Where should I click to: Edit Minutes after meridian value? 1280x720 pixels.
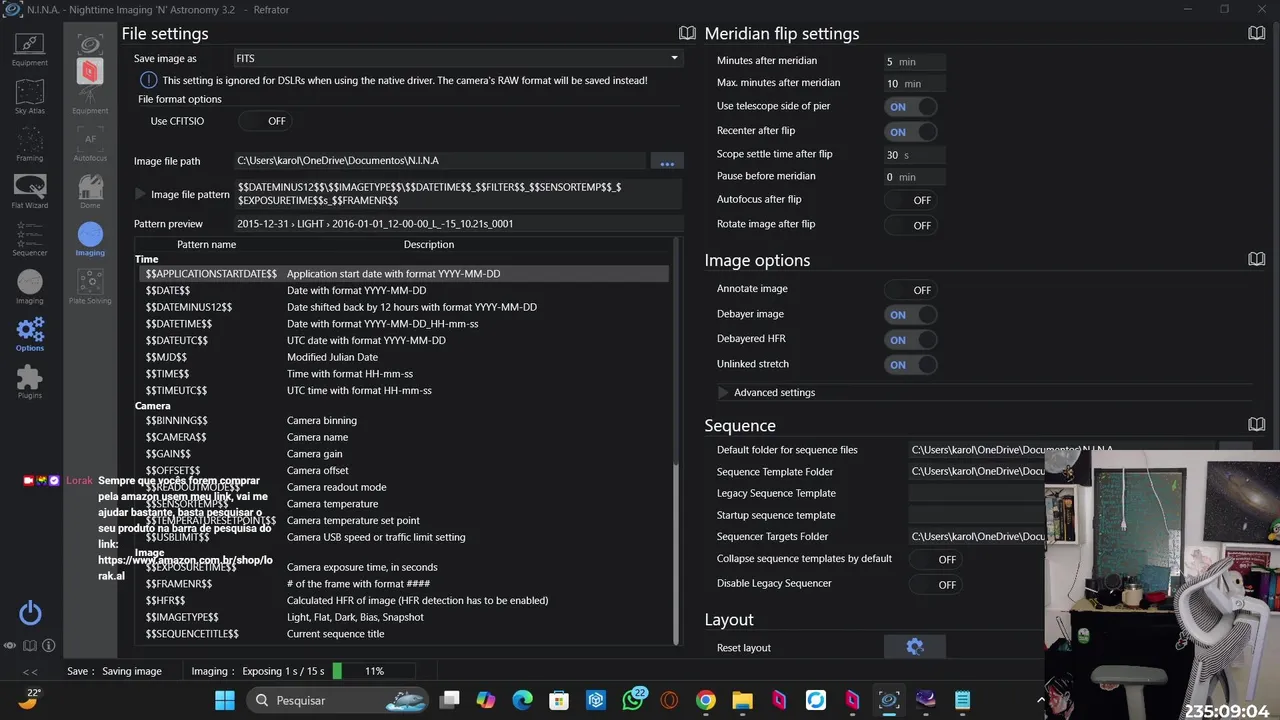coord(914,61)
